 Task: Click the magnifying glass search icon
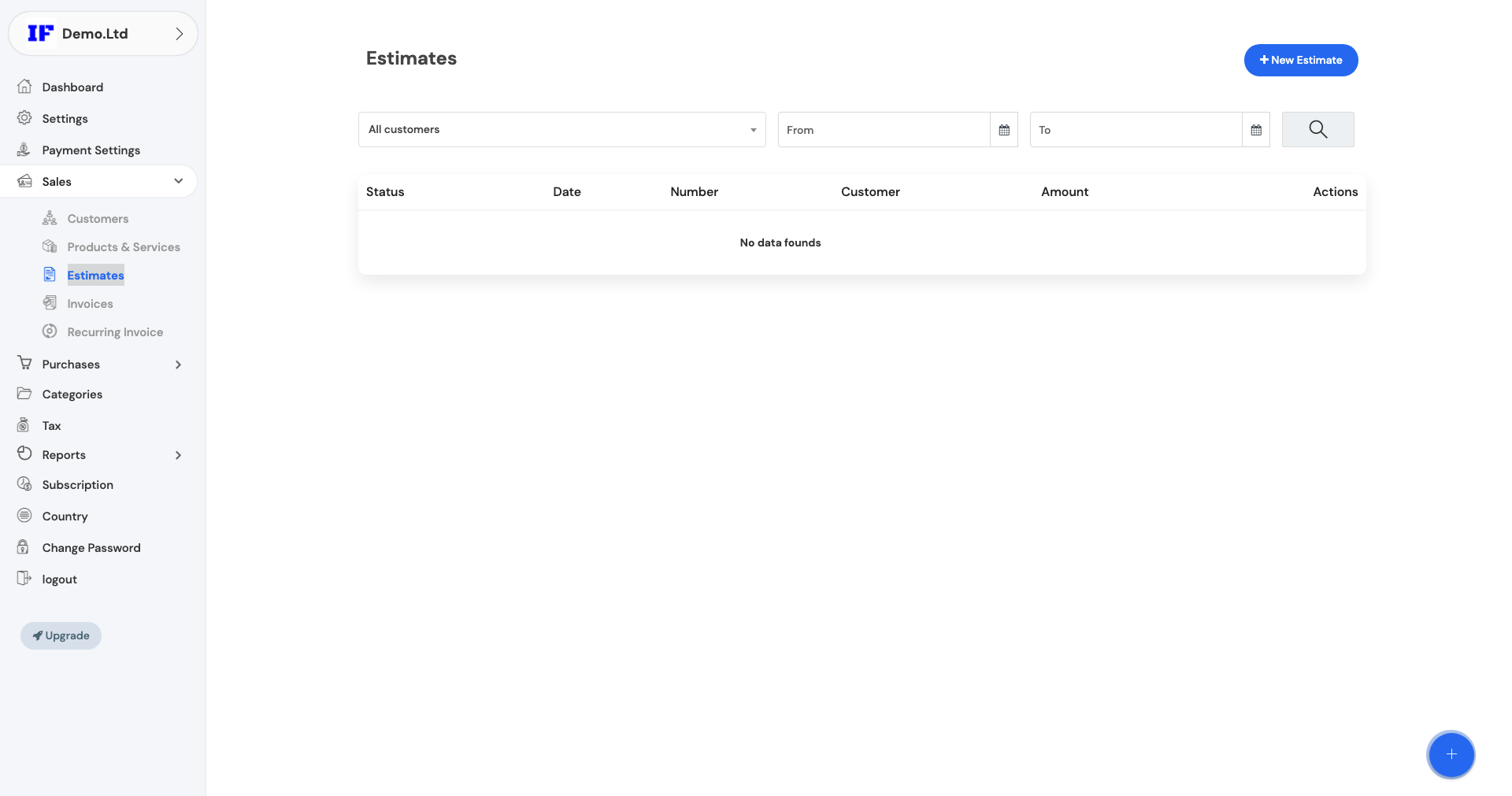pos(1317,129)
